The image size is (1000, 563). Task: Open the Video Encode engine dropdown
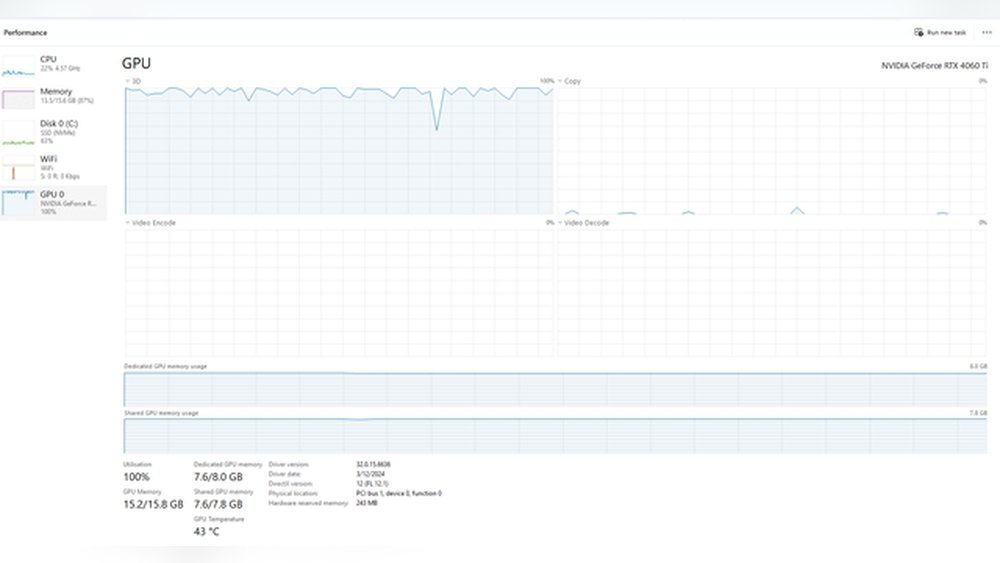point(128,223)
